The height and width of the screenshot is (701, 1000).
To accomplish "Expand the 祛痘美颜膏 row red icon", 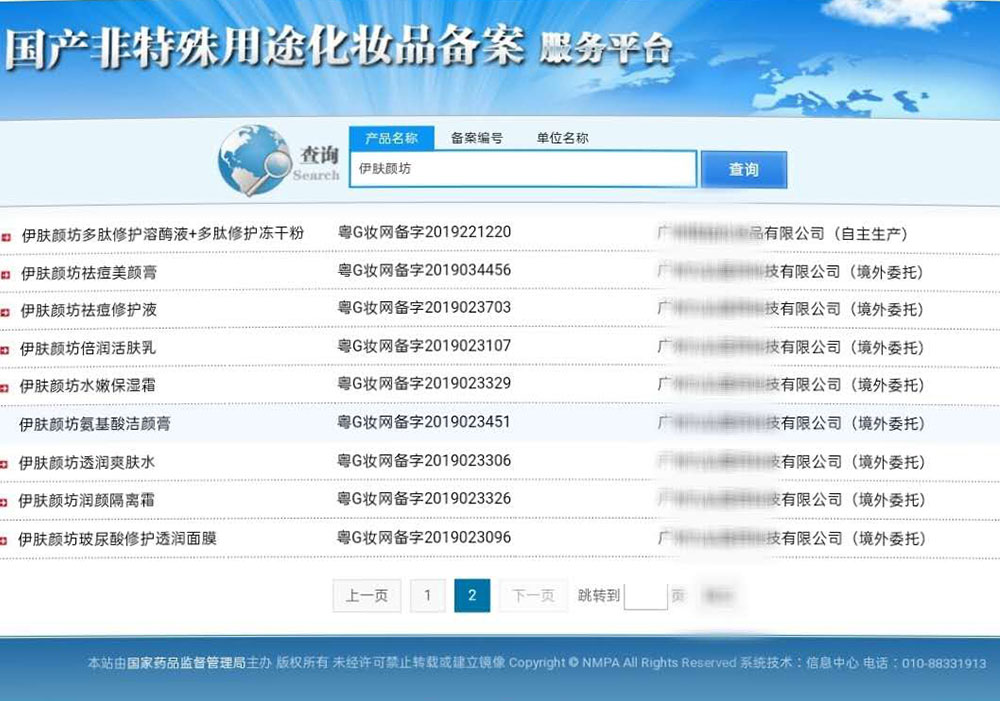I will pyautogui.click(x=6, y=275).
